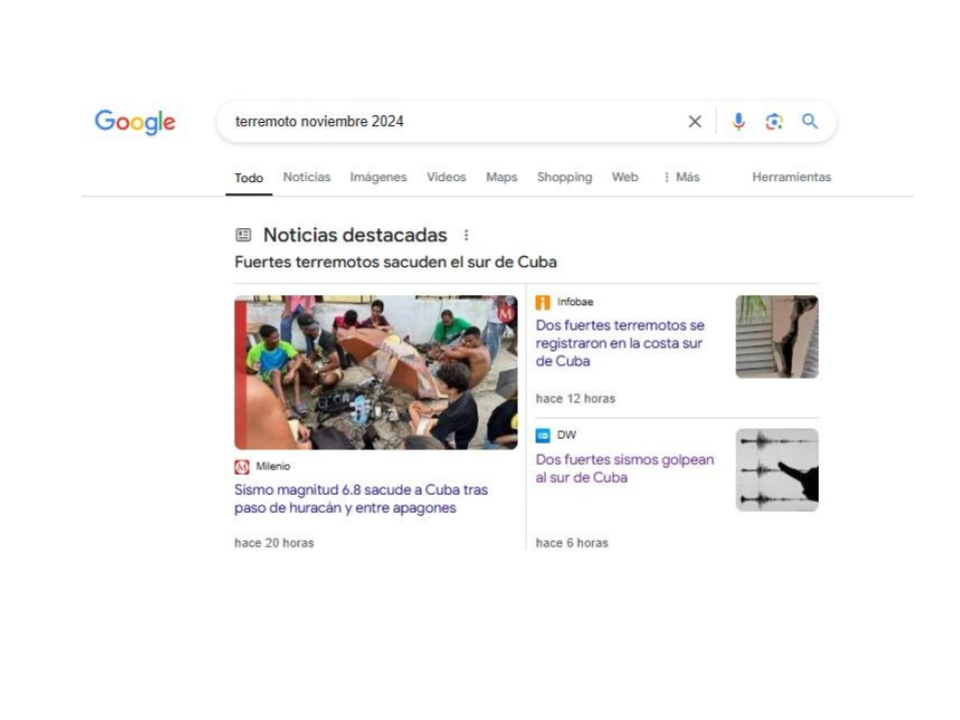
Task: Switch to the Noticias tab
Action: [306, 177]
